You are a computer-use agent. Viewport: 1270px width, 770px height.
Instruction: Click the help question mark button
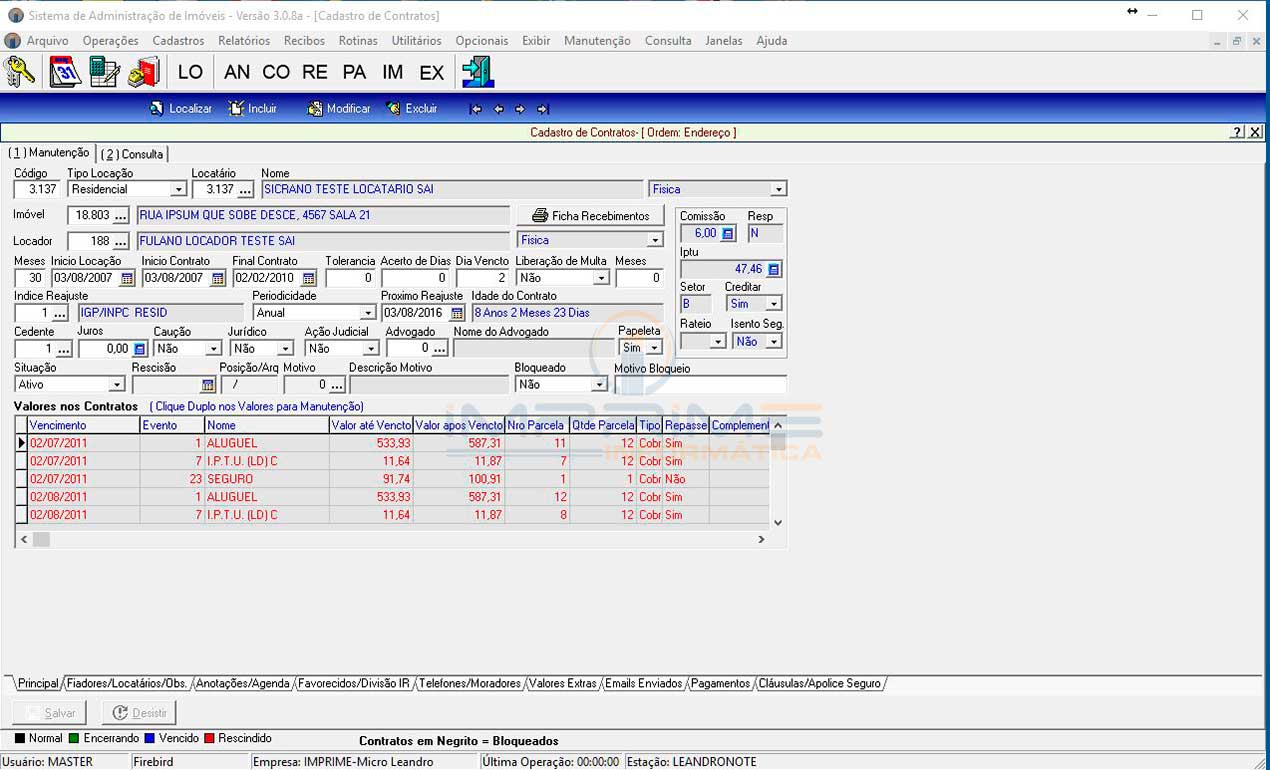[x=1237, y=132]
